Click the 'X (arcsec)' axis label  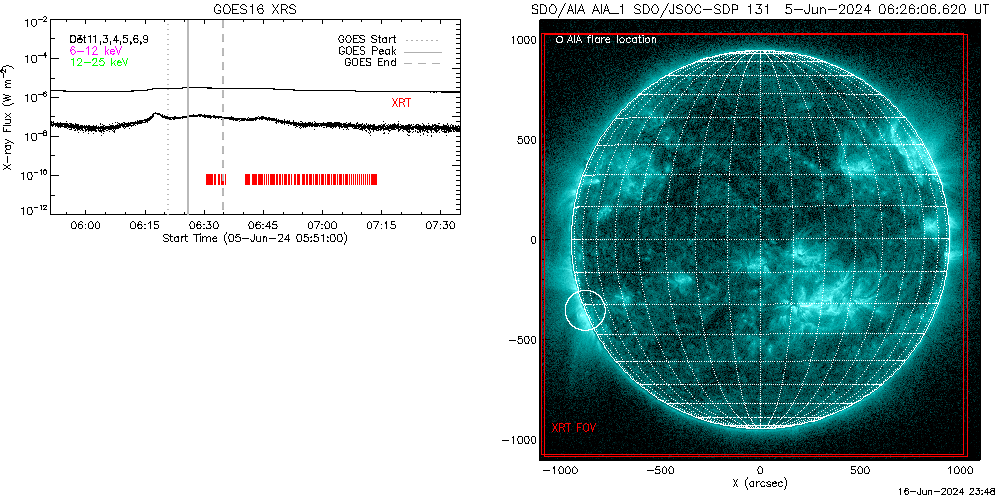click(759, 482)
